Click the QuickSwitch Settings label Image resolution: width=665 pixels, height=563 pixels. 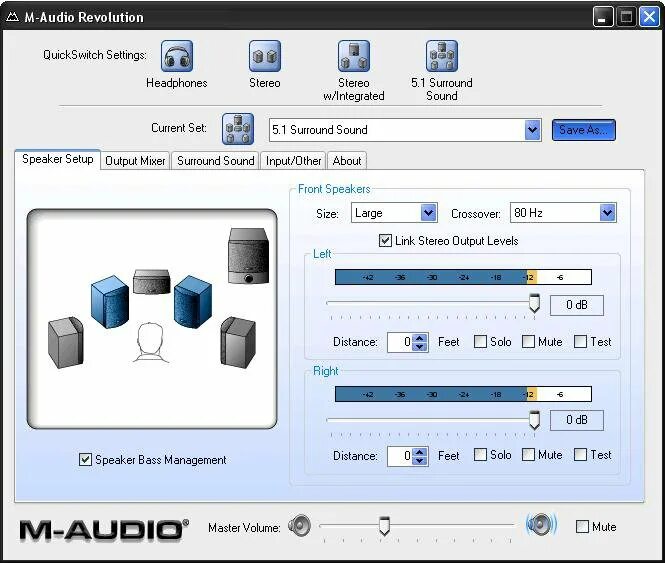pos(95,55)
